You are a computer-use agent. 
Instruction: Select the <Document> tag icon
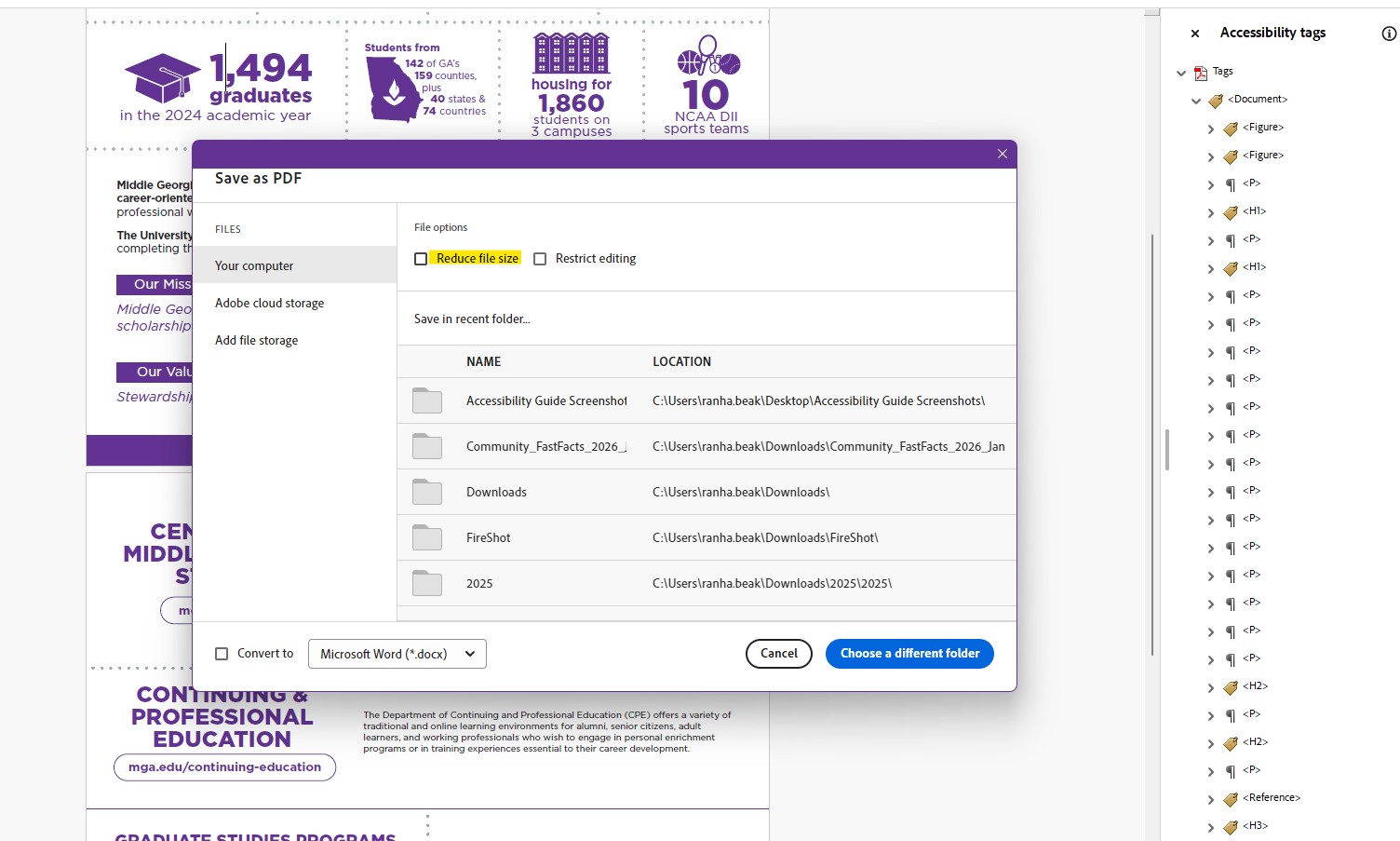point(1215,100)
